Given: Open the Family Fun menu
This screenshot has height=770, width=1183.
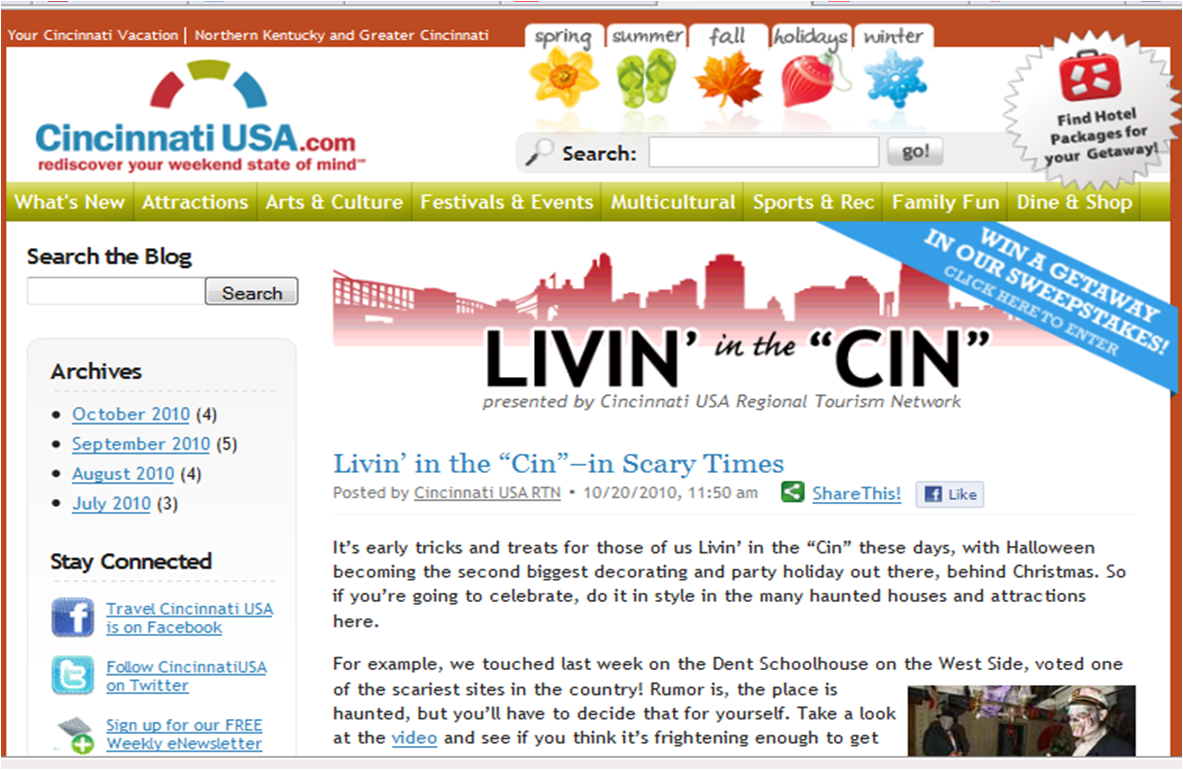Looking at the screenshot, I should coord(945,202).
